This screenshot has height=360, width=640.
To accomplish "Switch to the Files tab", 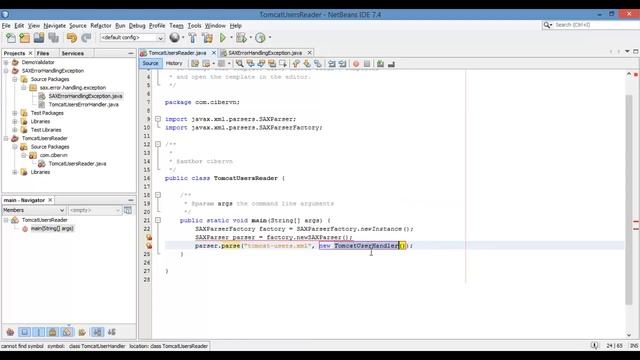I will (43, 53).
